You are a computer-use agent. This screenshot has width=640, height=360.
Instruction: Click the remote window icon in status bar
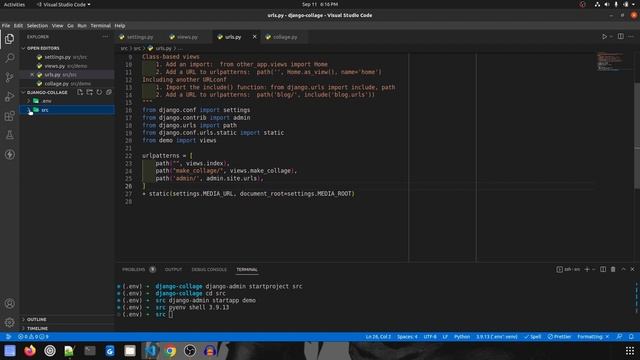[8, 337]
